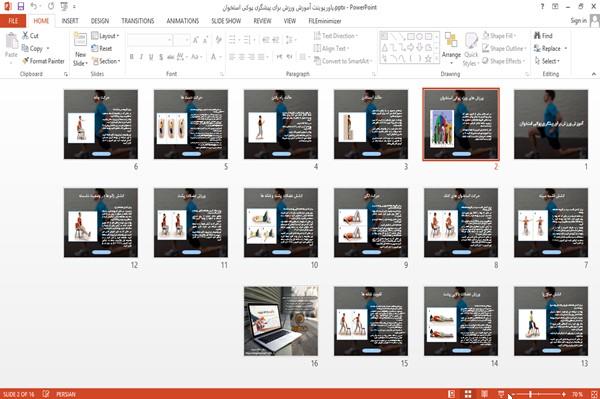Open the font name combo box
600x399 pixels.
[149, 40]
